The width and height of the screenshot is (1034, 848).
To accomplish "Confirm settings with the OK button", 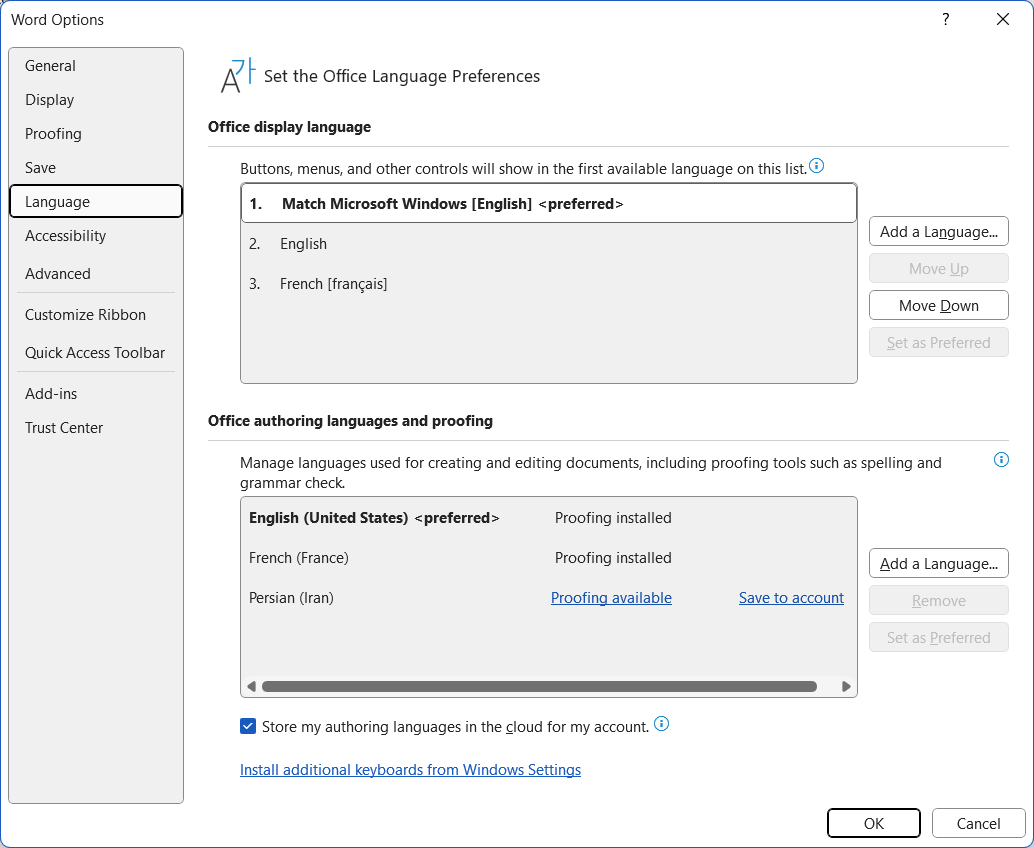I will (874, 823).
